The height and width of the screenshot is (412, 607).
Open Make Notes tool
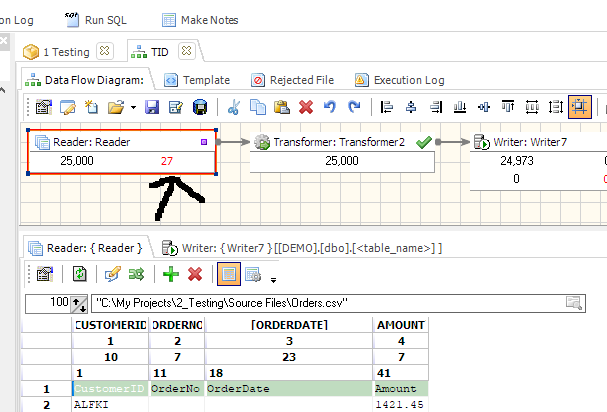[x=200, y=20]
